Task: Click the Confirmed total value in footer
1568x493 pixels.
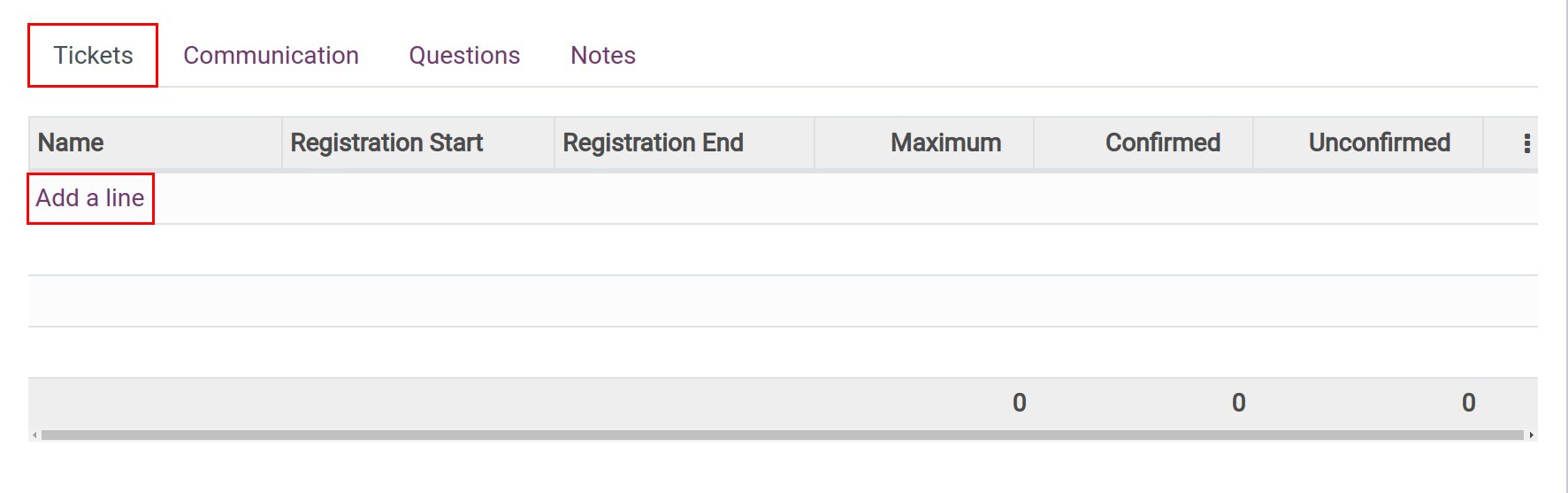Action: pyautogui.click(x=1238, y=404)
